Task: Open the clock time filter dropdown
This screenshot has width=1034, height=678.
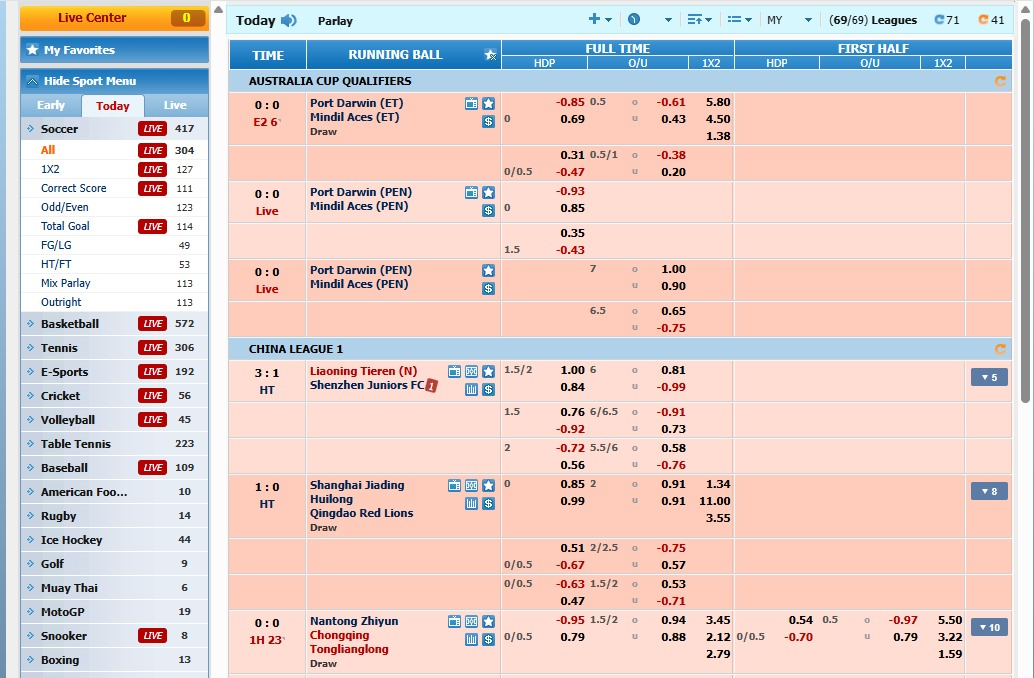Action: click(x=650, y=20)
